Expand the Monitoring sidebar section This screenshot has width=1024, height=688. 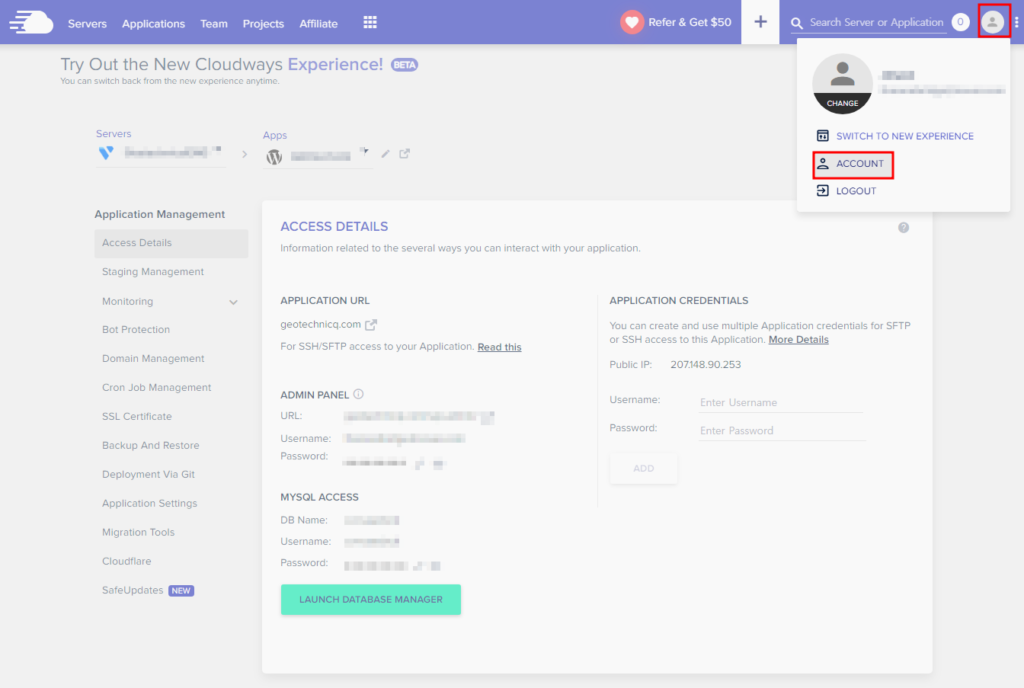pyautogui.click(x=233, y=302)
